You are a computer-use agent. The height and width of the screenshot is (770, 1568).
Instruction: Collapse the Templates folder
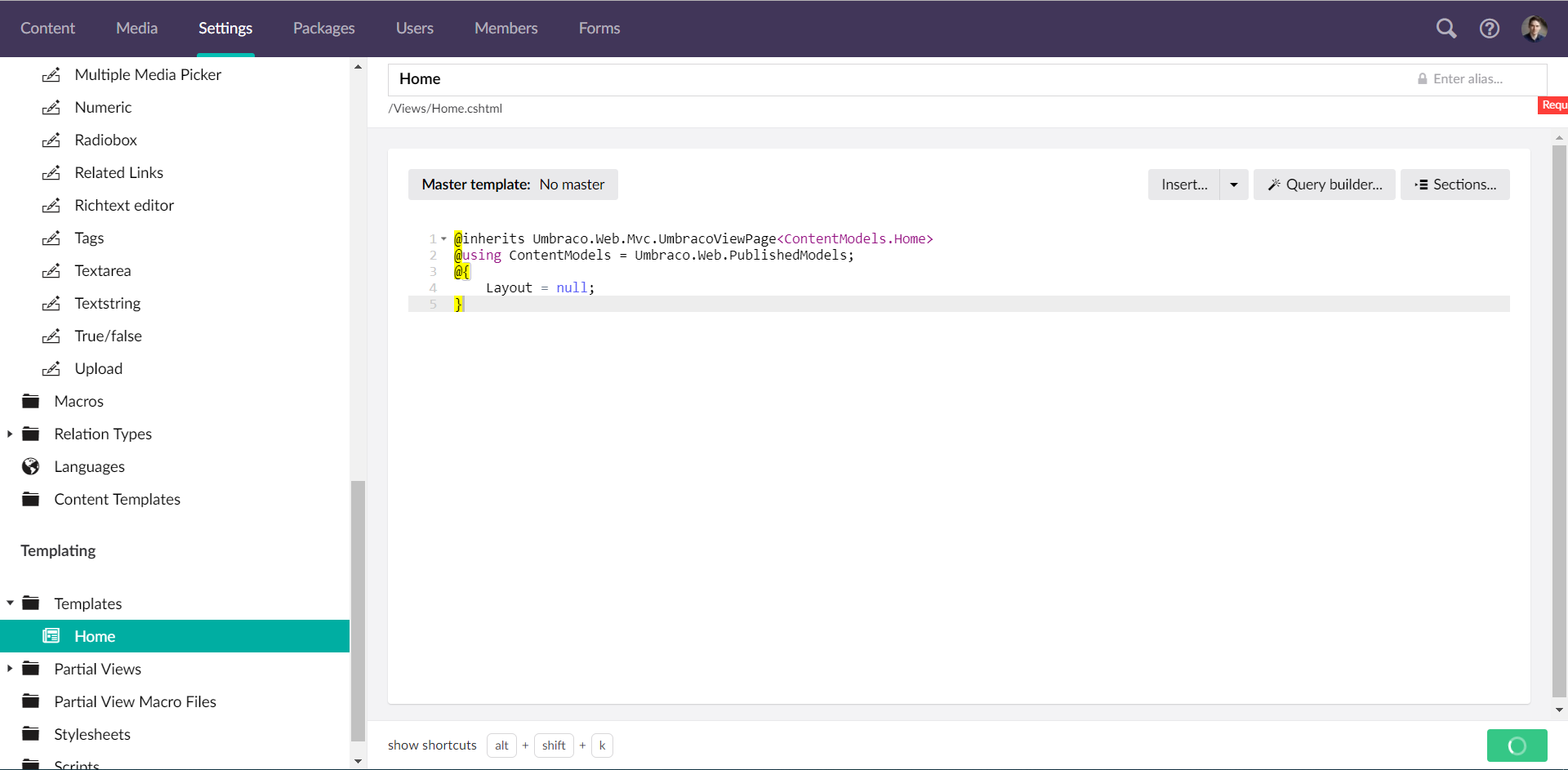(x=9, y=603)
